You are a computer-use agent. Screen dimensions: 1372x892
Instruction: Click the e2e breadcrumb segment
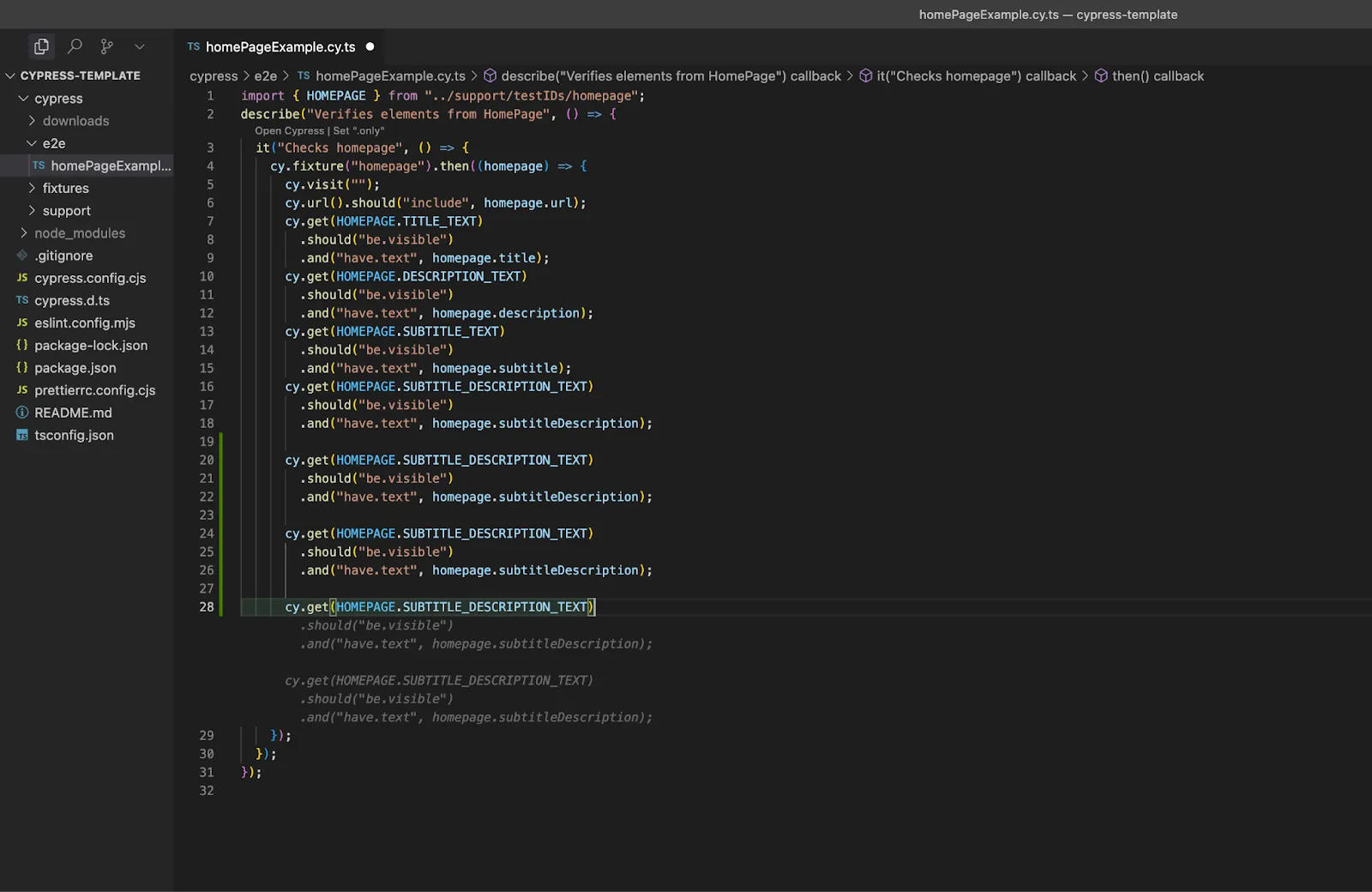[266, 76]
